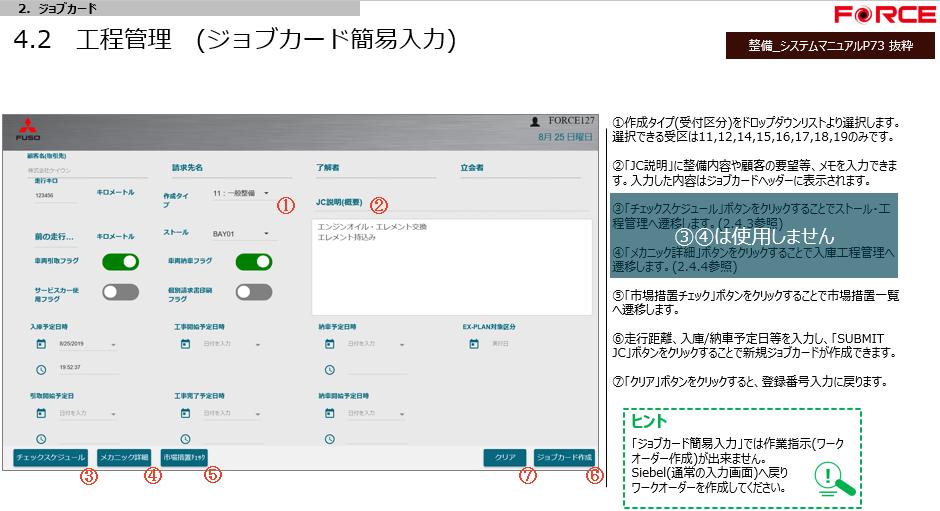
Task: Click the 引取開始予定日 calendar icon
Action: (41, 413)
